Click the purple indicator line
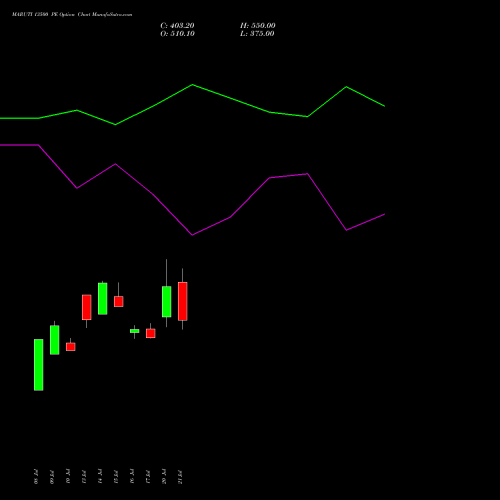Image resolution: width=500 pixels, height=500 pixels. [192, 234]
